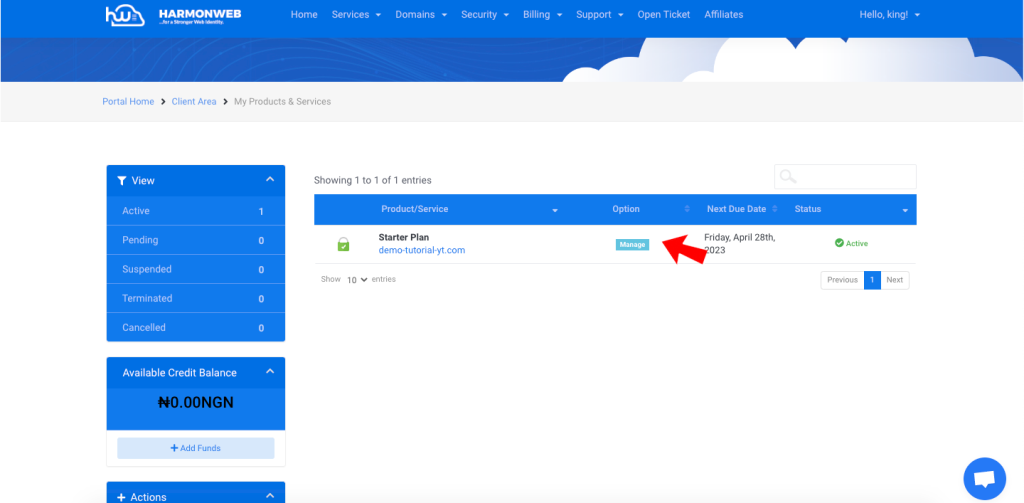
Task: Click the Option column sort icon
Action: [687, 210]
